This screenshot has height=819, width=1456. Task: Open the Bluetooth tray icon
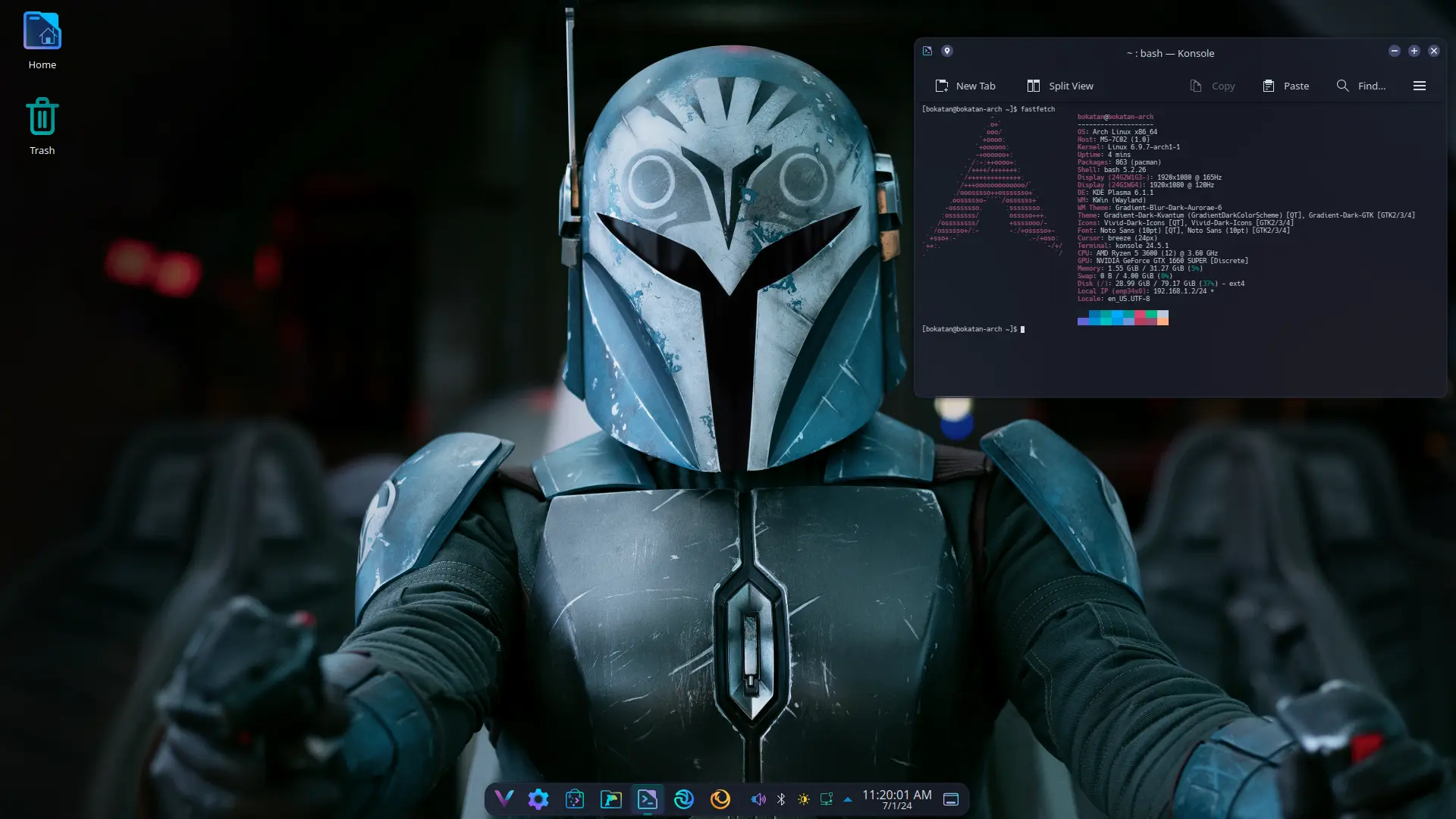pos(781,799)
